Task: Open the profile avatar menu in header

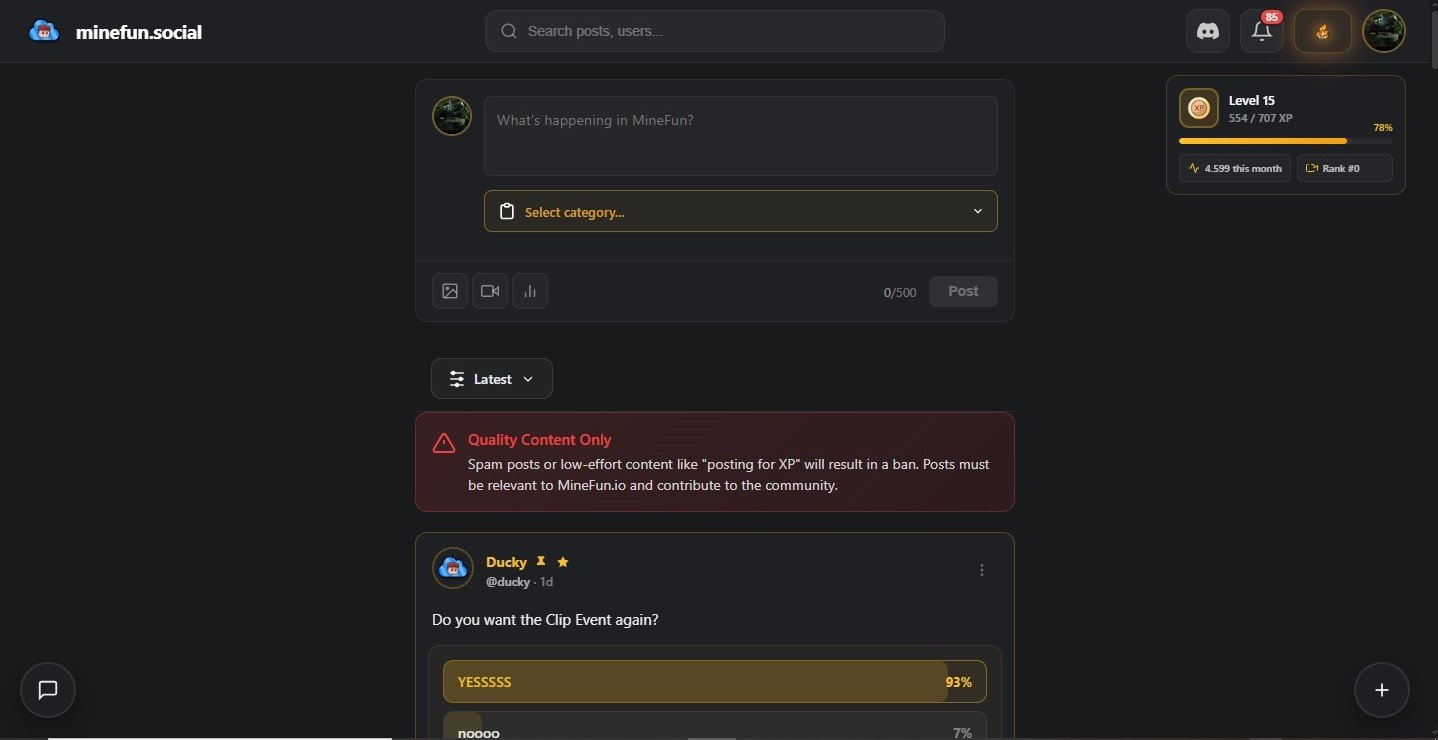Action: [x=1384, y=31]
